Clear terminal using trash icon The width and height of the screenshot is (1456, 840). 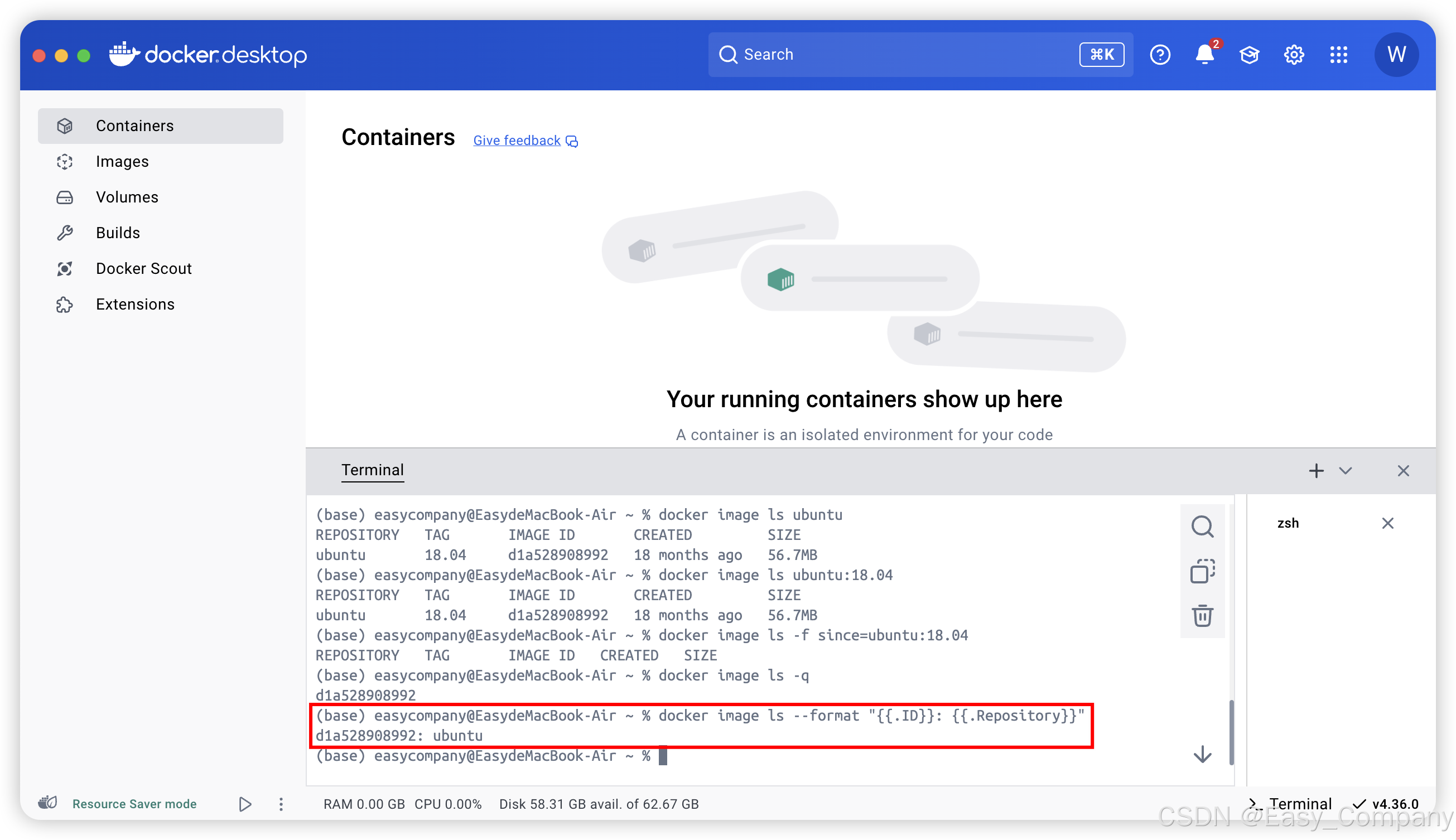pyautogui.click(x=1202, y=616)
